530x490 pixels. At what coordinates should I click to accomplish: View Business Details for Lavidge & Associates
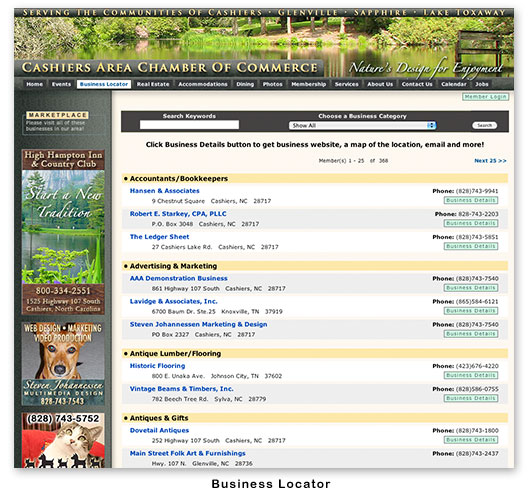point(471,311)
